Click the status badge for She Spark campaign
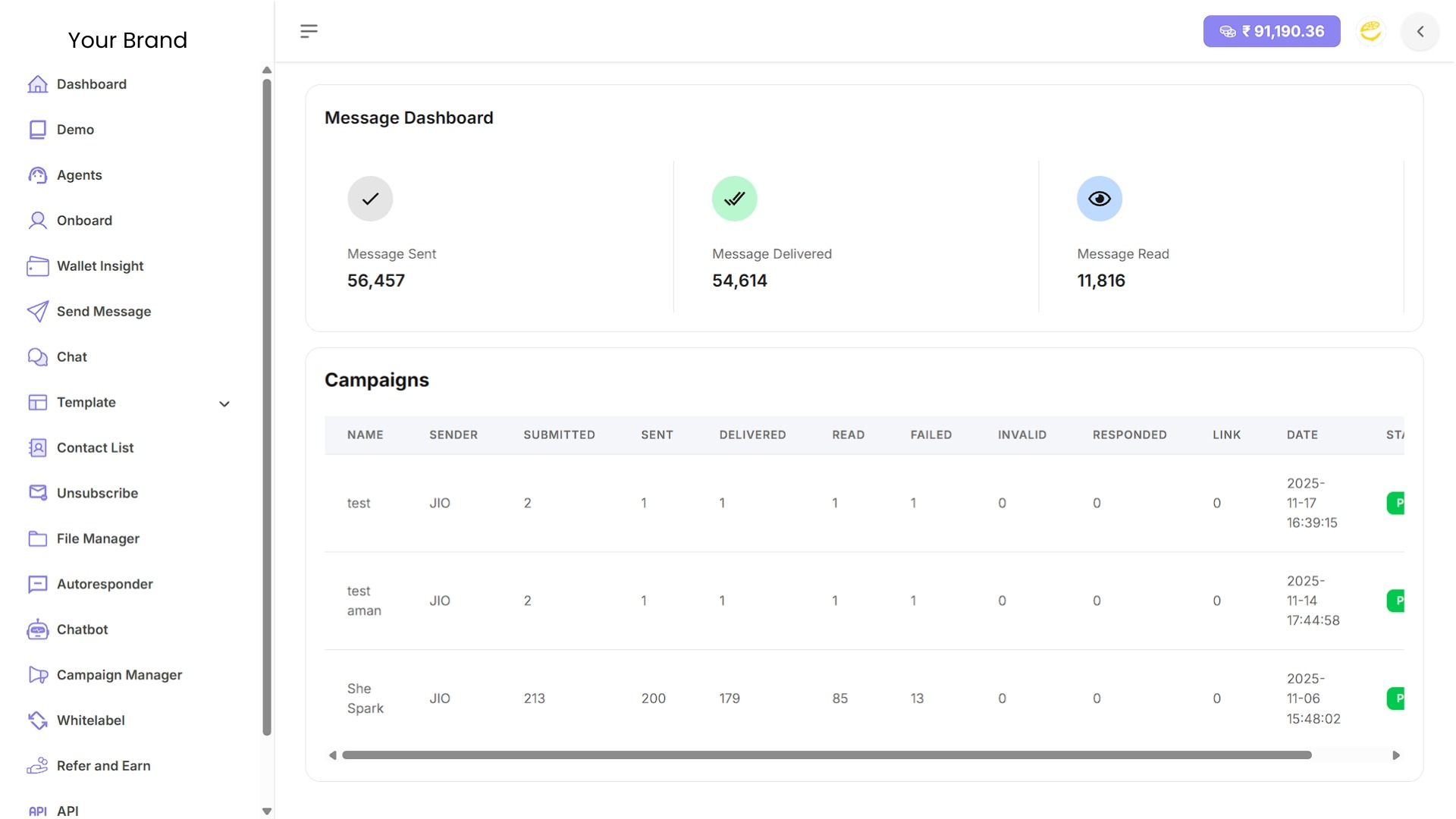1456x819 pixels. 1395,698
